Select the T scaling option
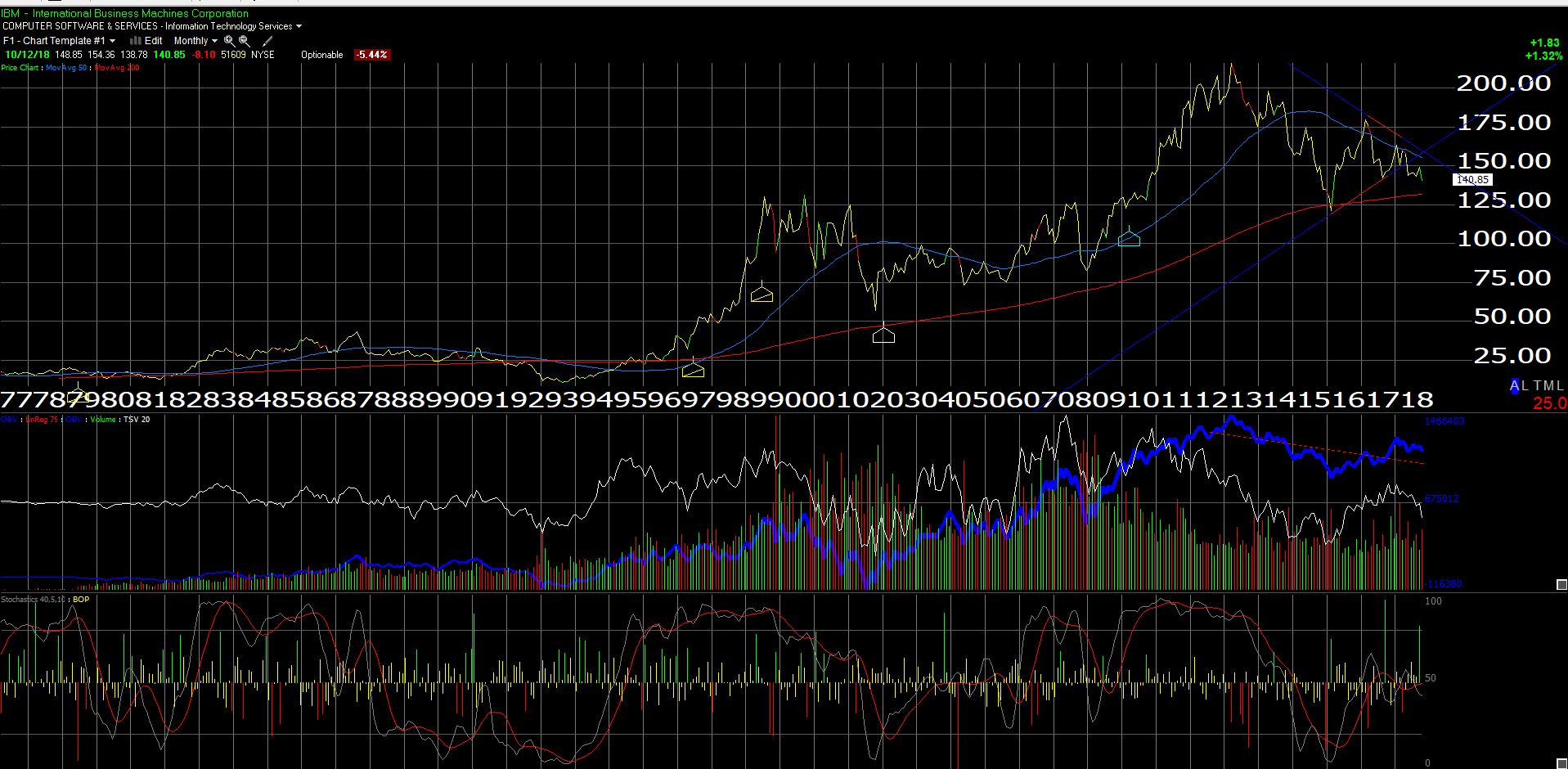This screenshot has height=769, width=1568. click(x=1538, y=385)
